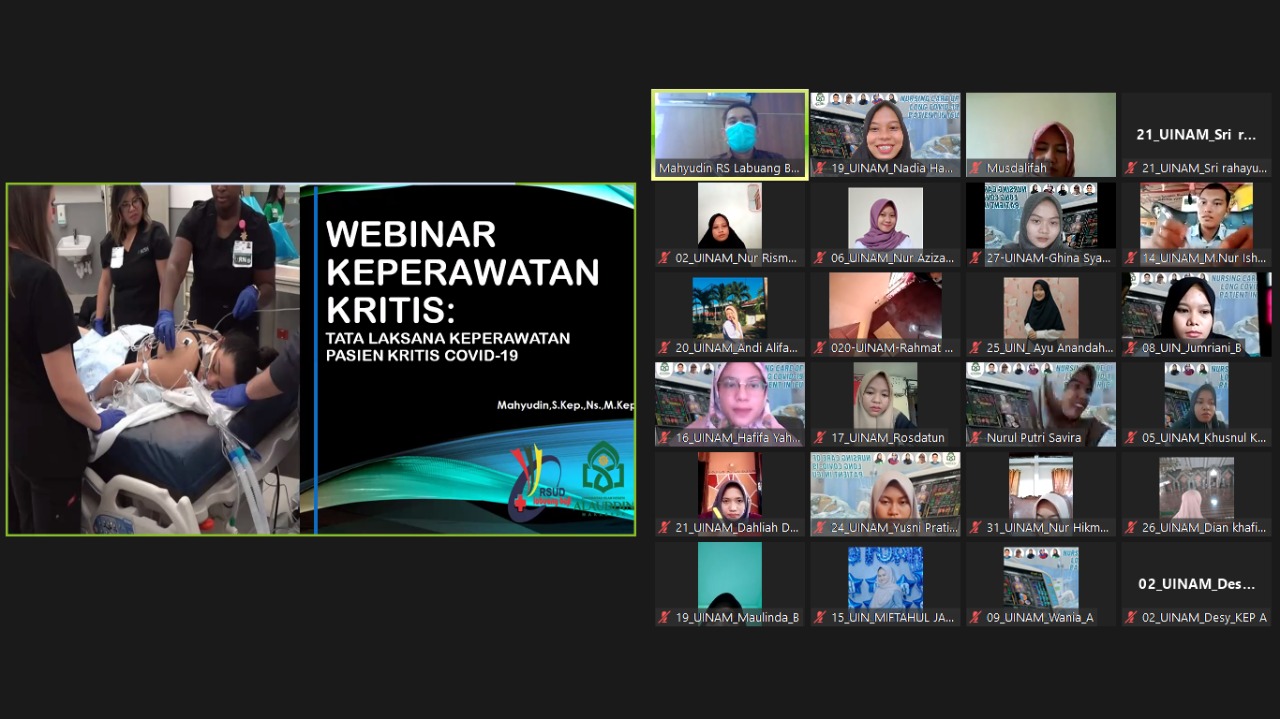Click the muted mic icon next to Nurul Putri Savira
The image size is (1280, 719).
975,439
